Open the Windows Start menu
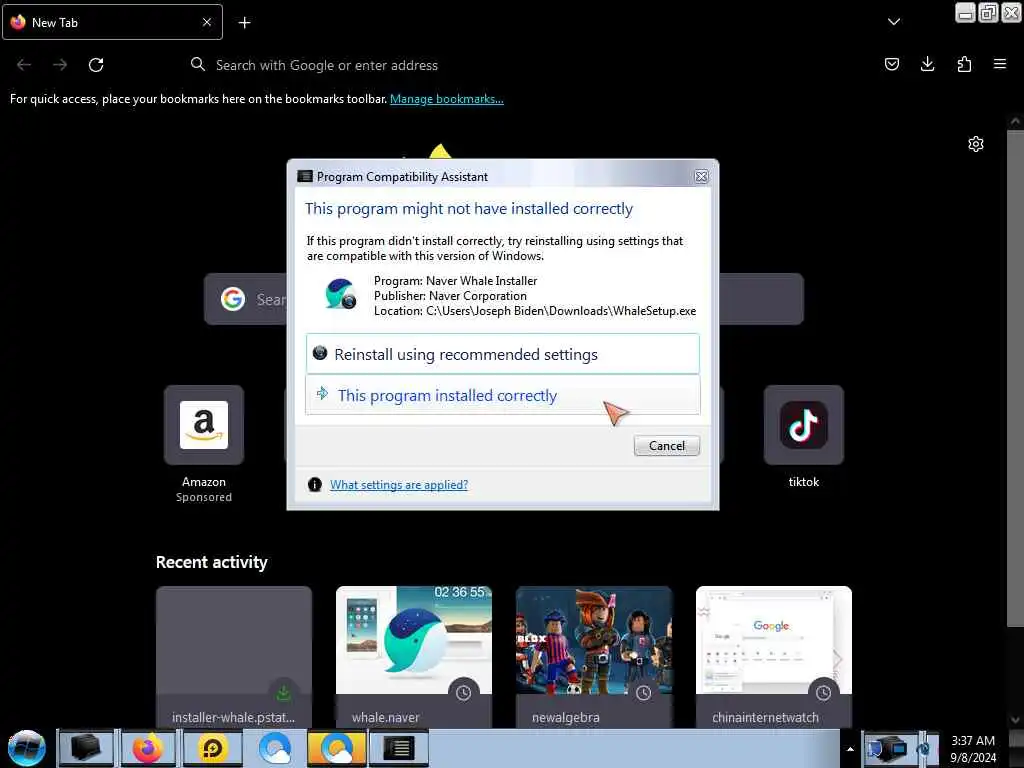 tap(27, 748)
